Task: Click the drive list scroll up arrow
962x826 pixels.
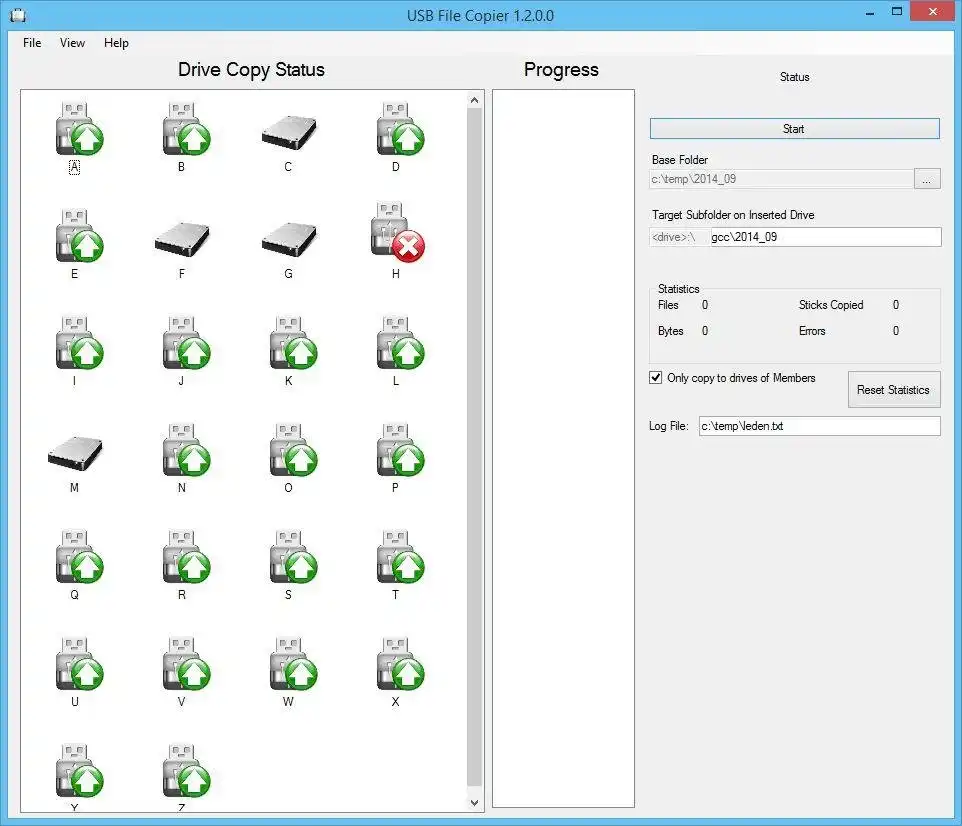Action: click(x=474, y=99)
